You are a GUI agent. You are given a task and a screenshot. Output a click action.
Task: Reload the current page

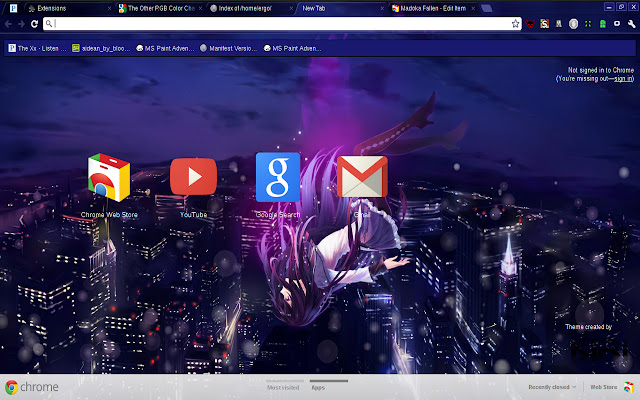(35, 24)
